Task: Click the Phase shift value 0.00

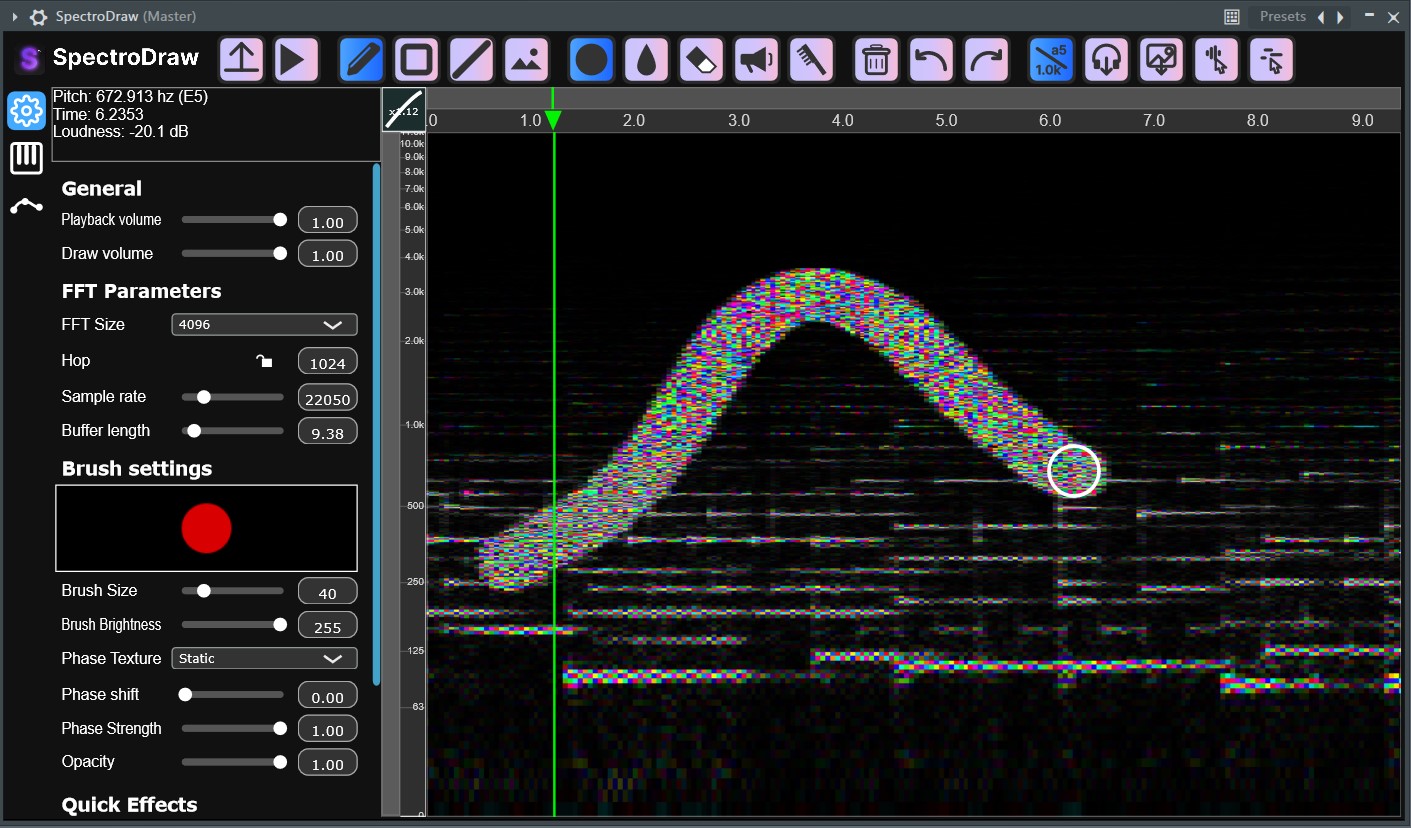Action: [x=328, y=697]
